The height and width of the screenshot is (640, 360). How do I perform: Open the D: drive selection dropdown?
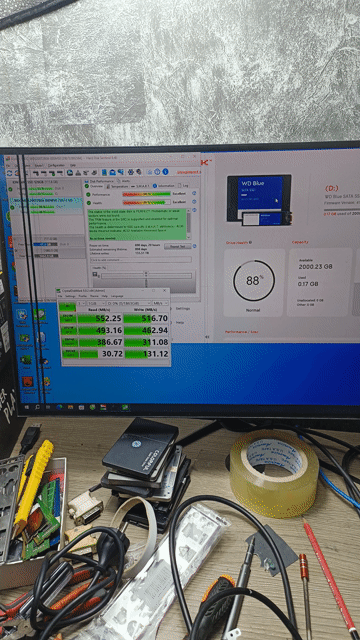point(129,303)
